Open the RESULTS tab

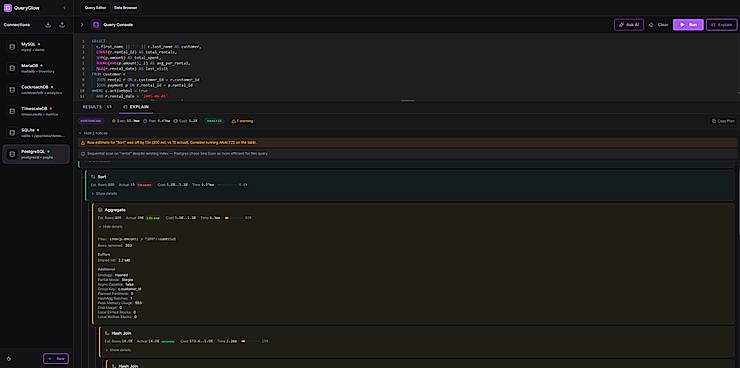97,107
